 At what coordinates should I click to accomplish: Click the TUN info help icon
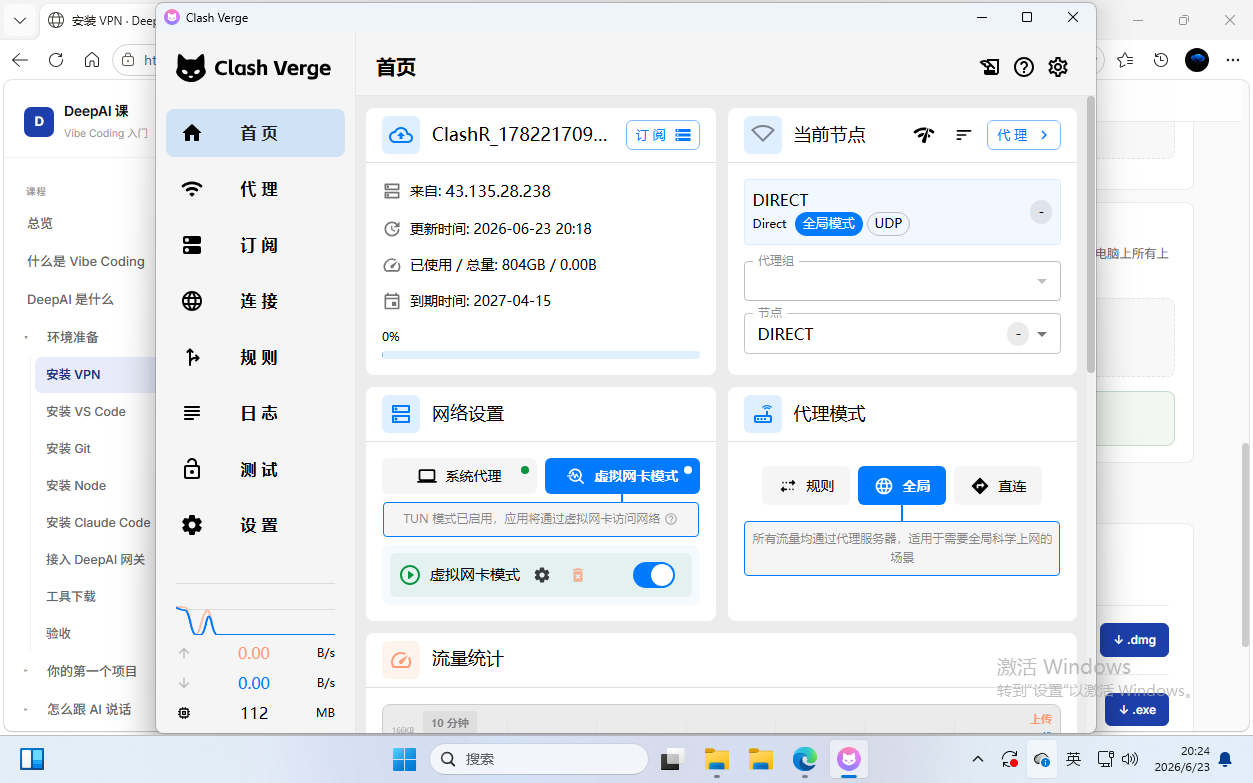click(671, 519)
